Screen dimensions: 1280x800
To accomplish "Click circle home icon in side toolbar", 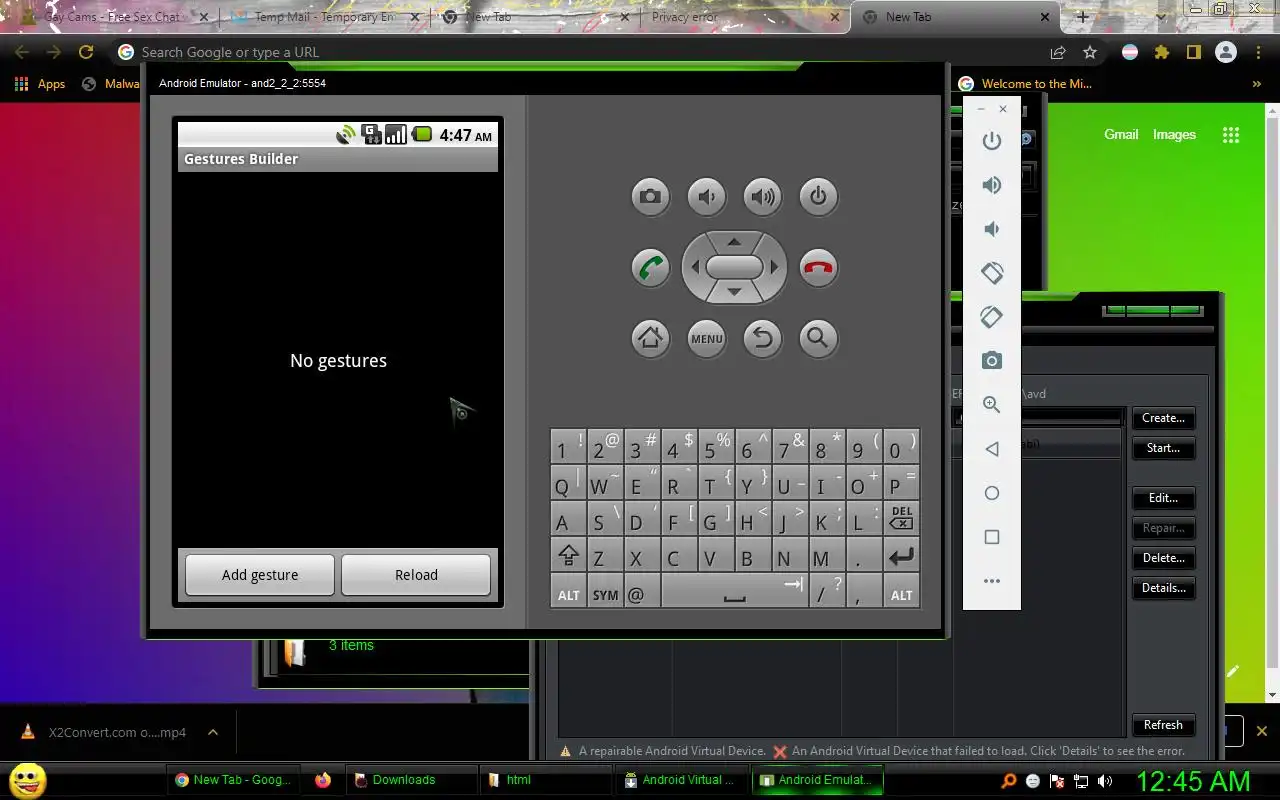I will [x=992, y=493].
